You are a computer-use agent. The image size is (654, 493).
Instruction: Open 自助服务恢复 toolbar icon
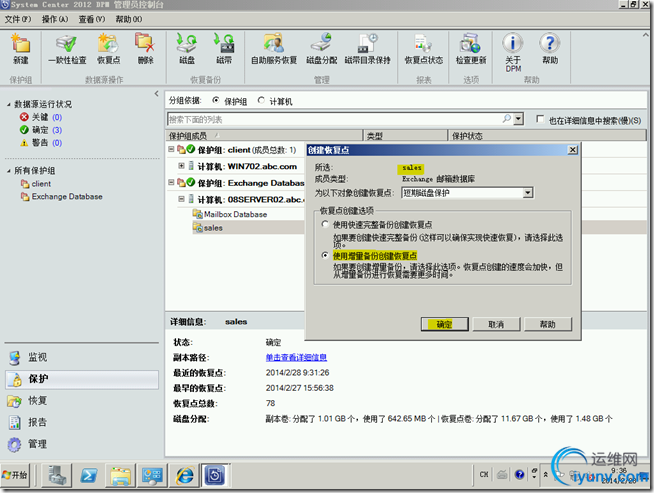click(x=274, y=49)
